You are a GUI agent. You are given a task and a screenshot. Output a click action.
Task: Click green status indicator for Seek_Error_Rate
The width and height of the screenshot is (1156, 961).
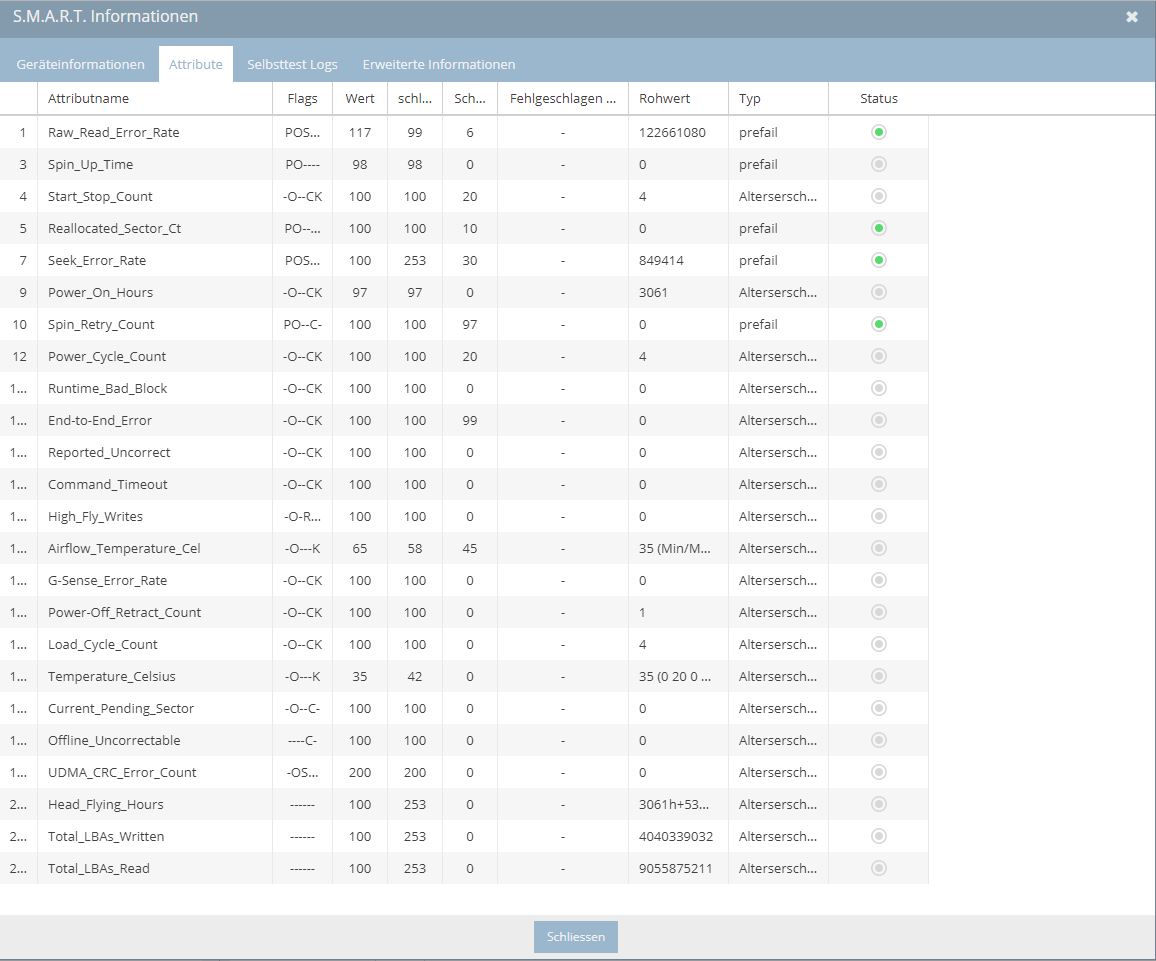[879, 260]
